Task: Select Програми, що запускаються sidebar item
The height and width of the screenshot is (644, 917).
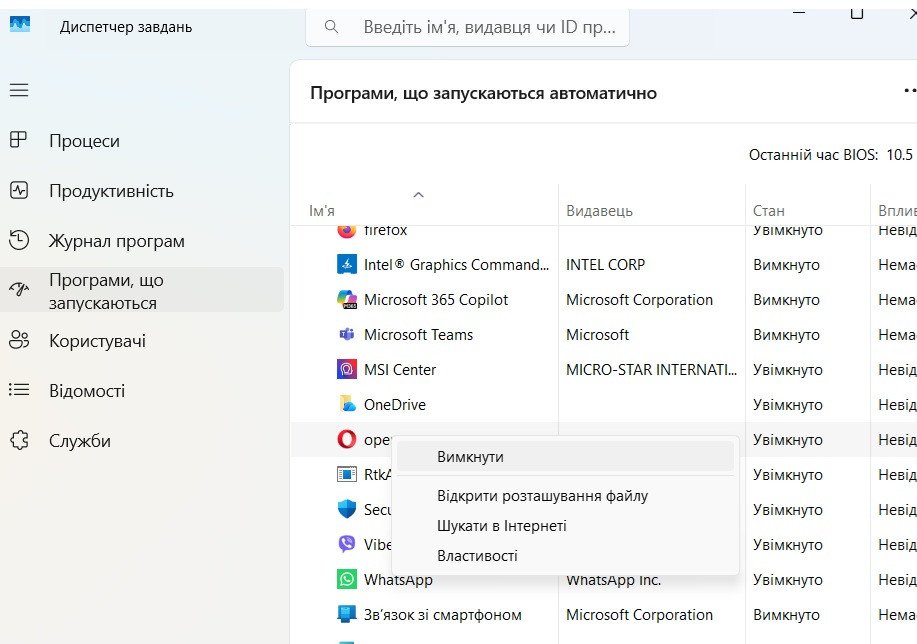Action: click(142, 291)
